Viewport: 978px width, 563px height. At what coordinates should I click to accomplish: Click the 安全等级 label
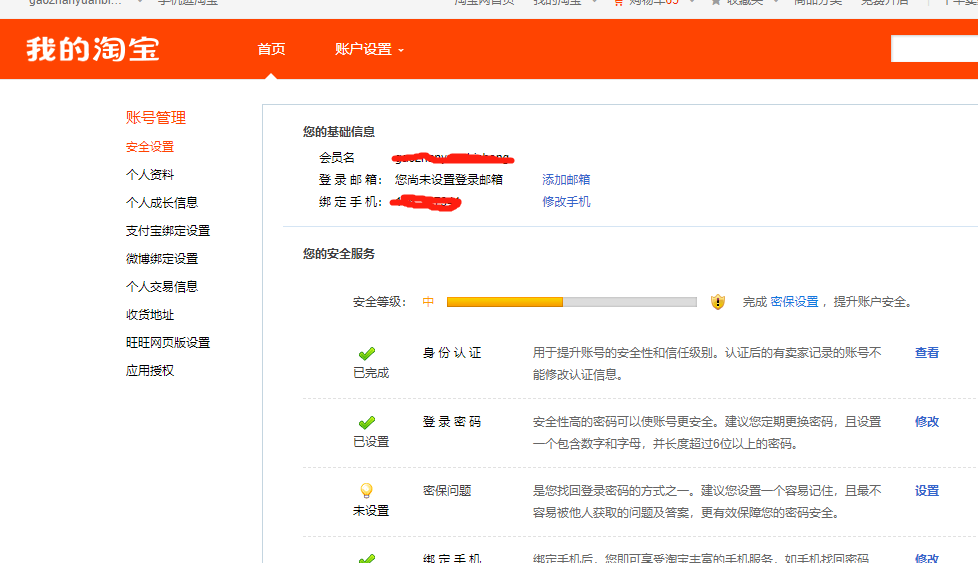coord(379,302)
